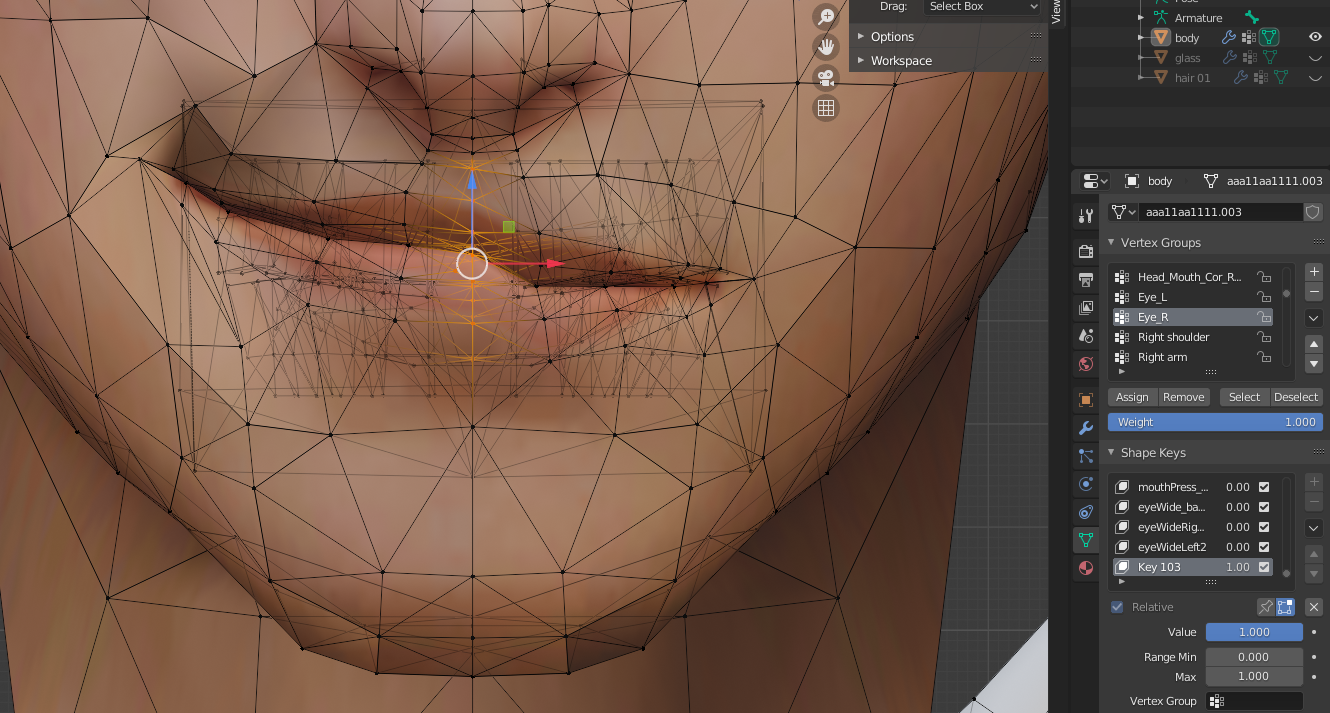The image size is (1330, 713).
Task: Open World properties globe icon
Action: tap(1086, 363)
